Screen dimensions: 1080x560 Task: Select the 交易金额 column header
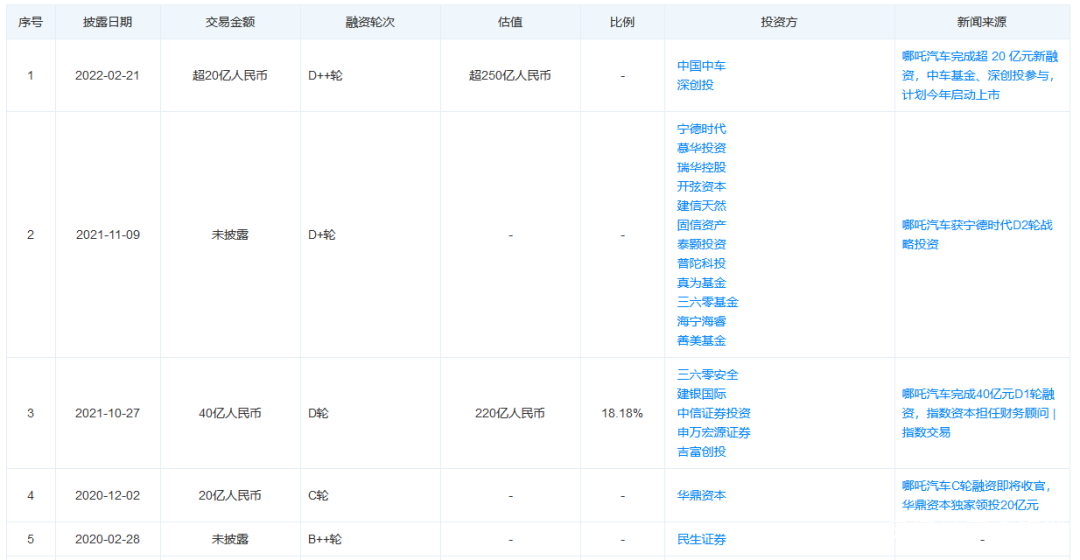click(x=230, y=22)
